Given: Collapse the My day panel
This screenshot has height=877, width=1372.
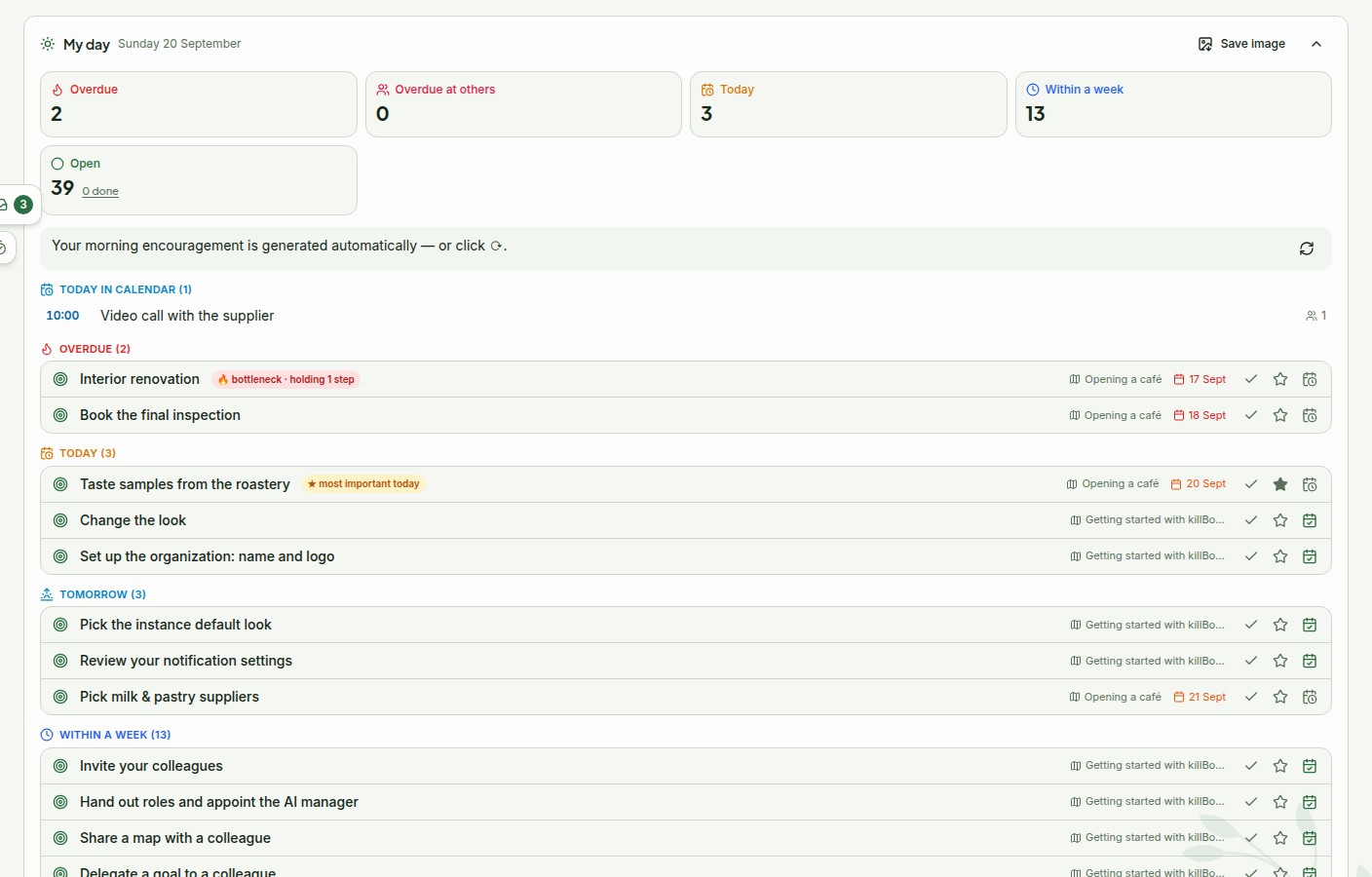Looking at the screenshot, I should point(1316,44).
